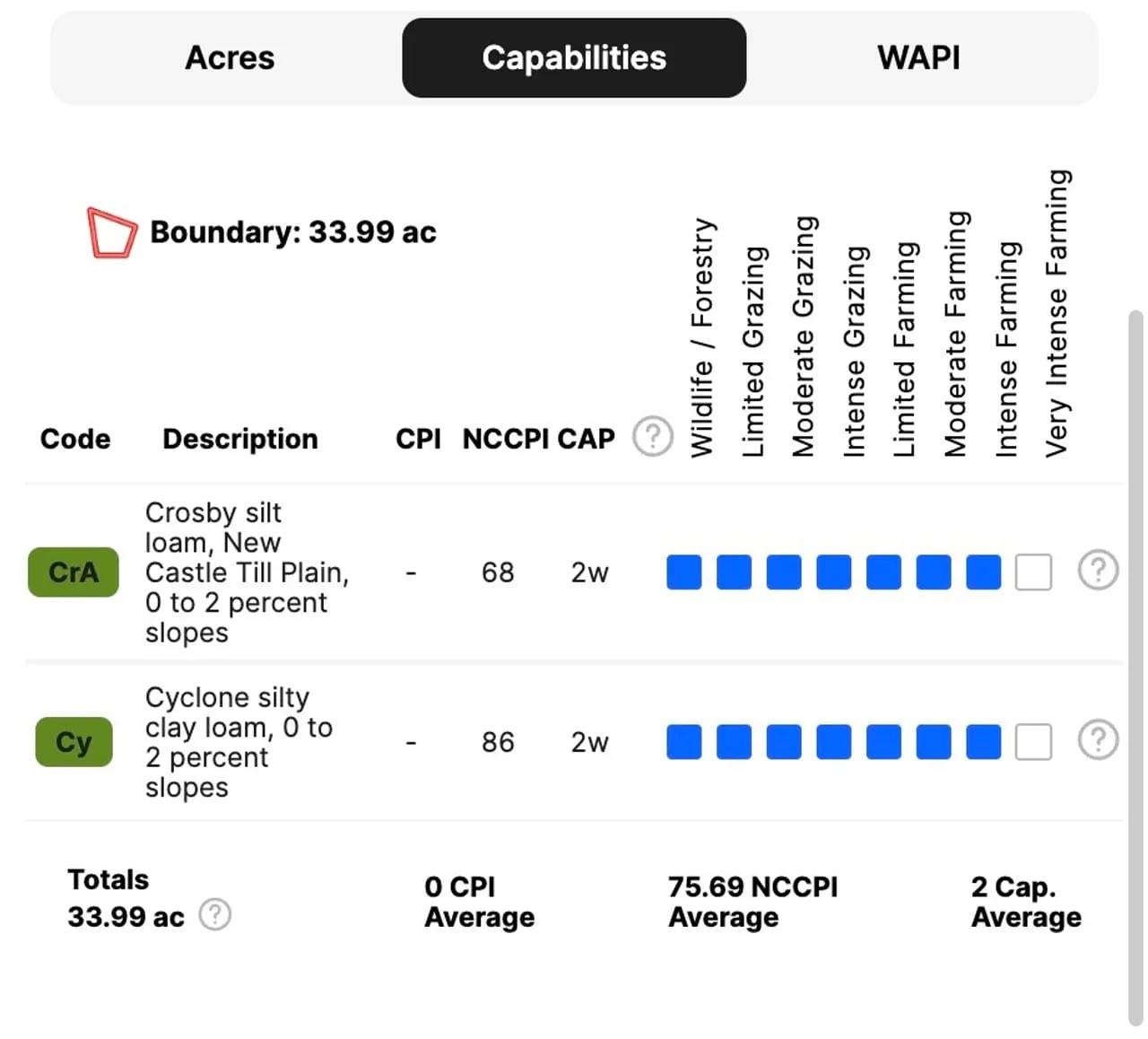Open help icon beside Totals acreage
The width and height of the screenshot is (1148, 1039).
point(215,914)
